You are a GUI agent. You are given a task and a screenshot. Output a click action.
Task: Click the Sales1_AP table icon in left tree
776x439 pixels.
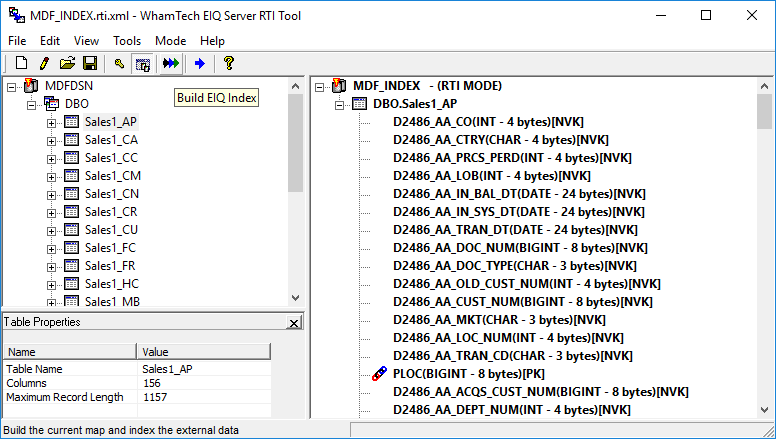72,122
